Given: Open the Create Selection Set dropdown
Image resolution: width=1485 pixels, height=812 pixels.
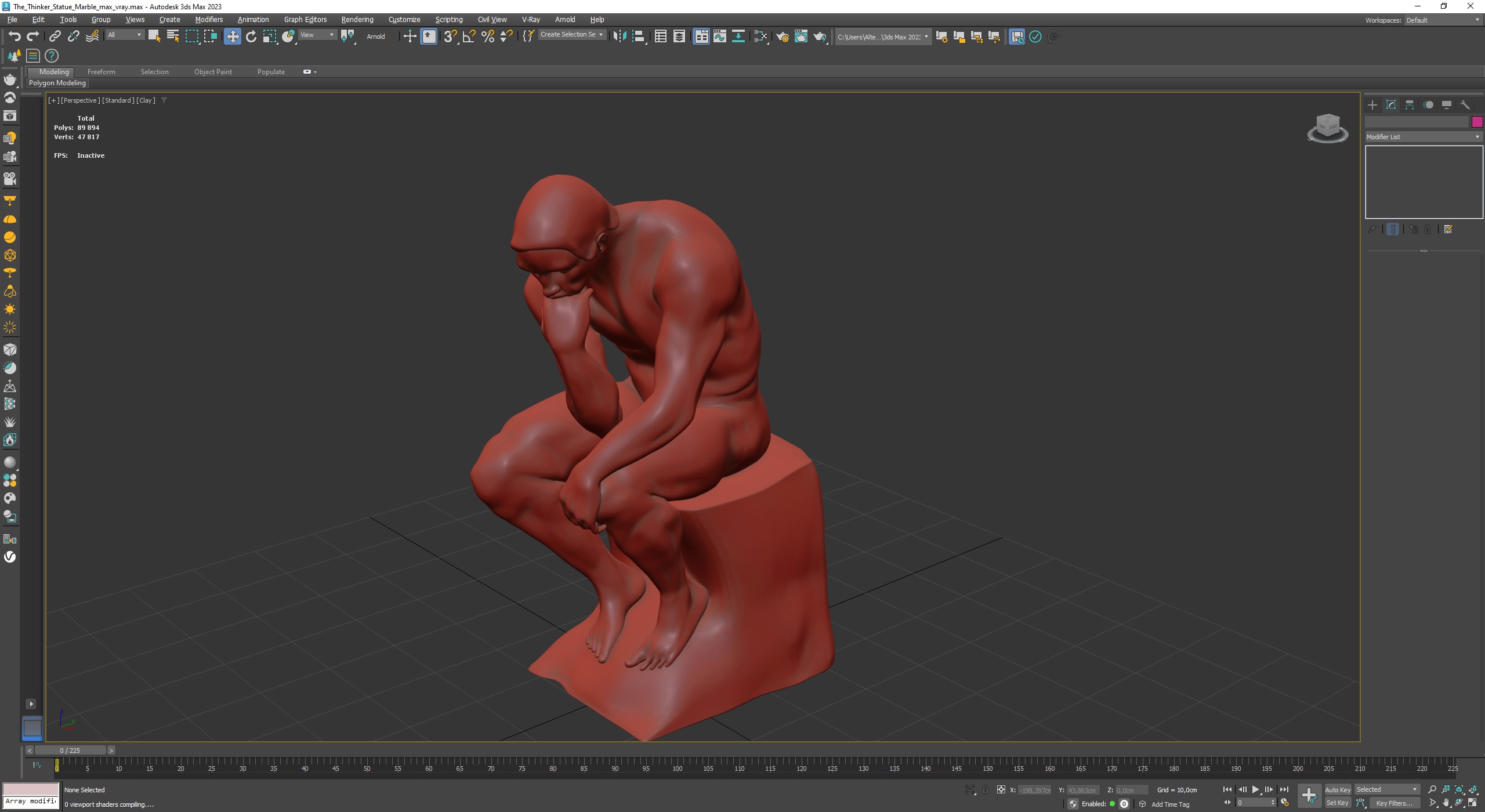Looking at the screenshot, I should tap(573, 35).
